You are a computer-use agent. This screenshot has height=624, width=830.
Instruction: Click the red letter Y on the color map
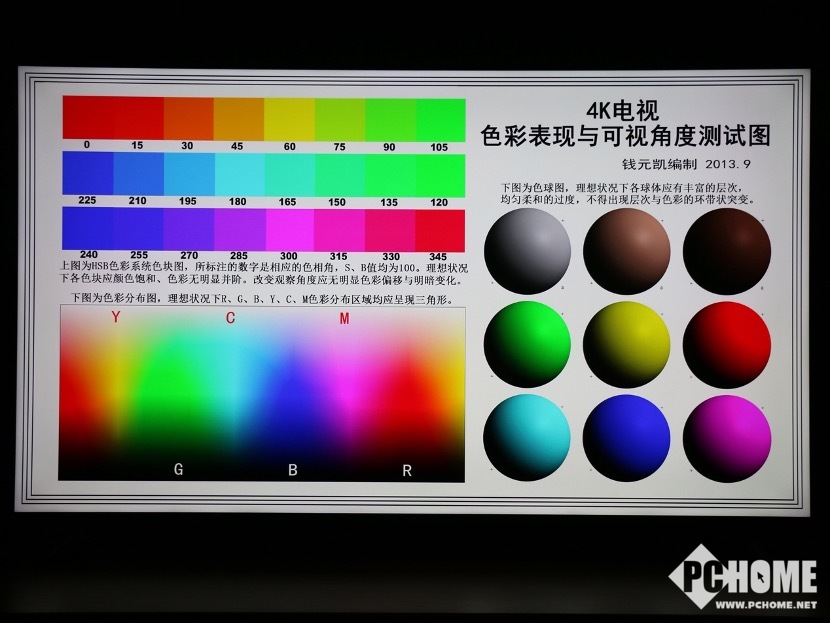(116, 317)
